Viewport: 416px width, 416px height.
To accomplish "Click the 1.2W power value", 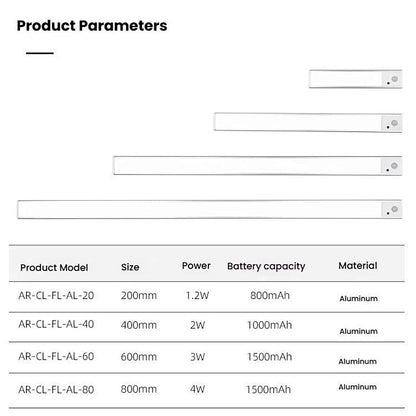I will (x=197, y=295).
